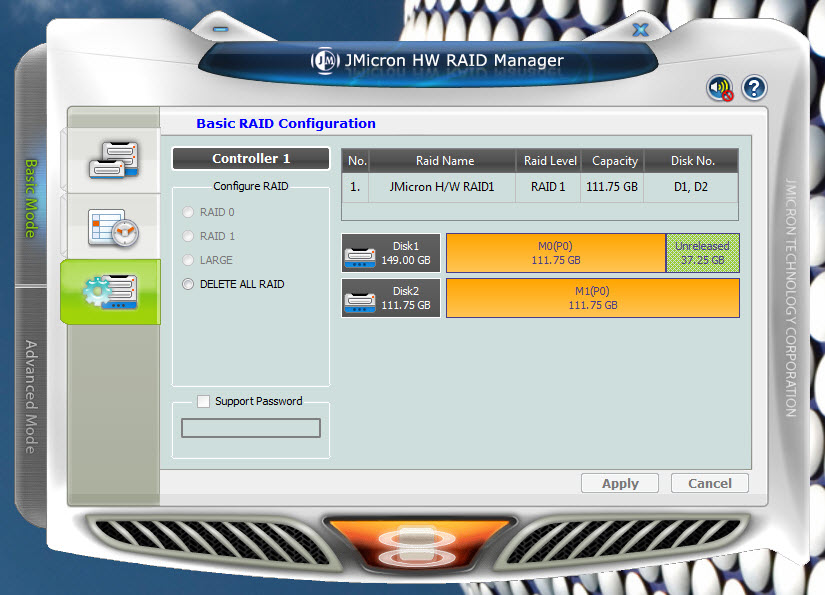The width and height of the screenshot is (825, 595).
Task: Click the D1, D2 disk cell
Action: click(x=691, y=187)
